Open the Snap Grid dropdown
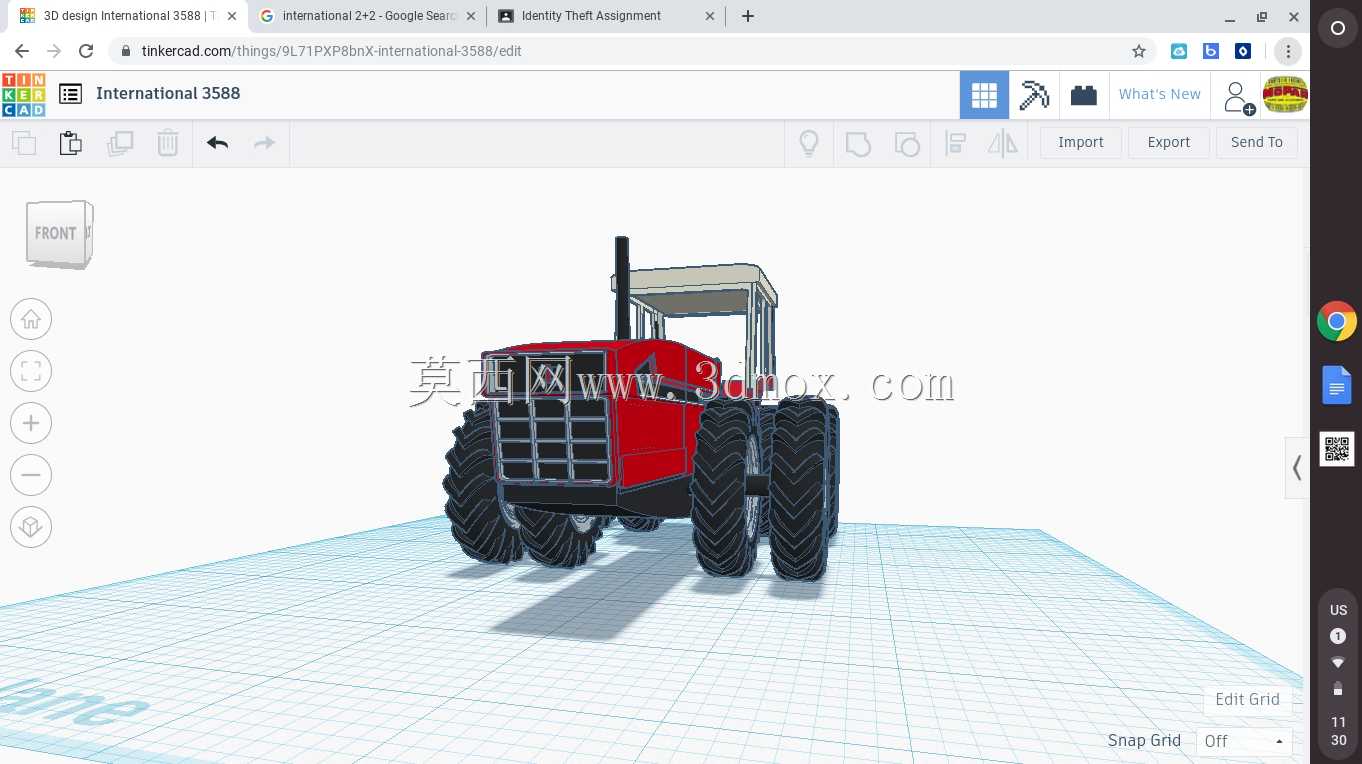 pos(1244,741)
